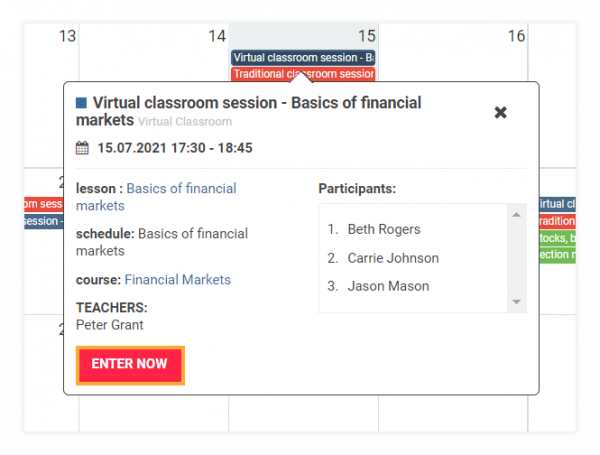Click the calendar icon beside session date
600x455 pixels.
pyautogui.click(x=82, y=148)
